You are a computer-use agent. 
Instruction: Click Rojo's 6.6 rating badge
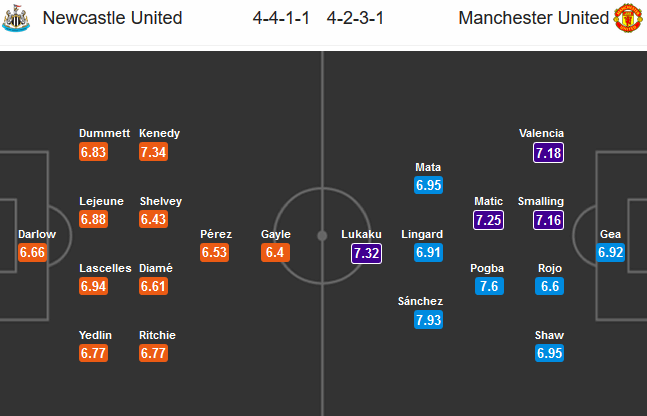[549, 287]
